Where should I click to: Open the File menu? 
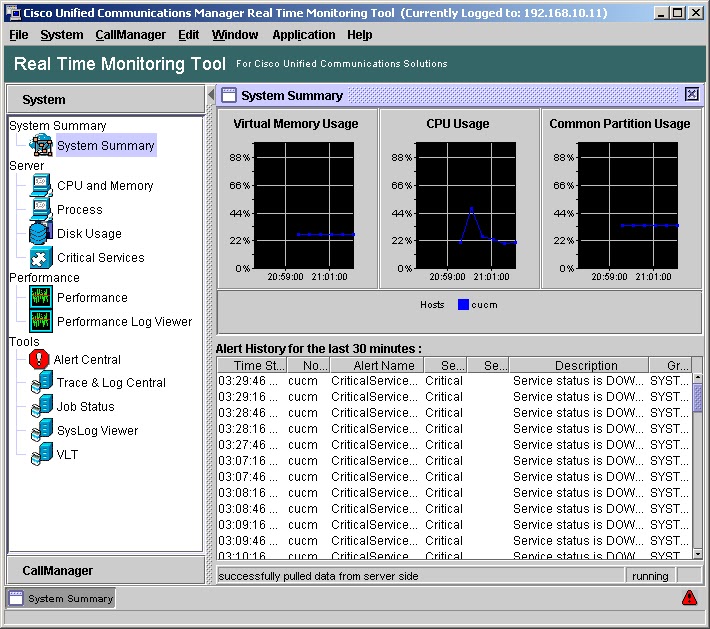pyautogui.click(x=19, y=35)
